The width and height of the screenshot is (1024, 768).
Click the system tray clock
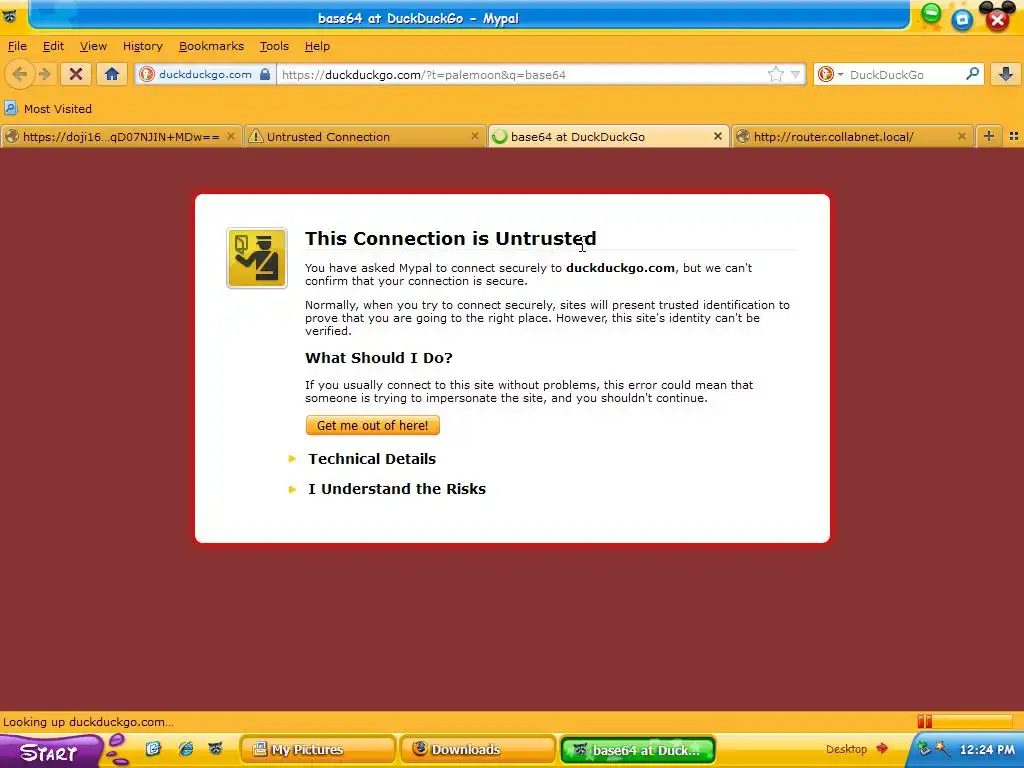point(987,750)
